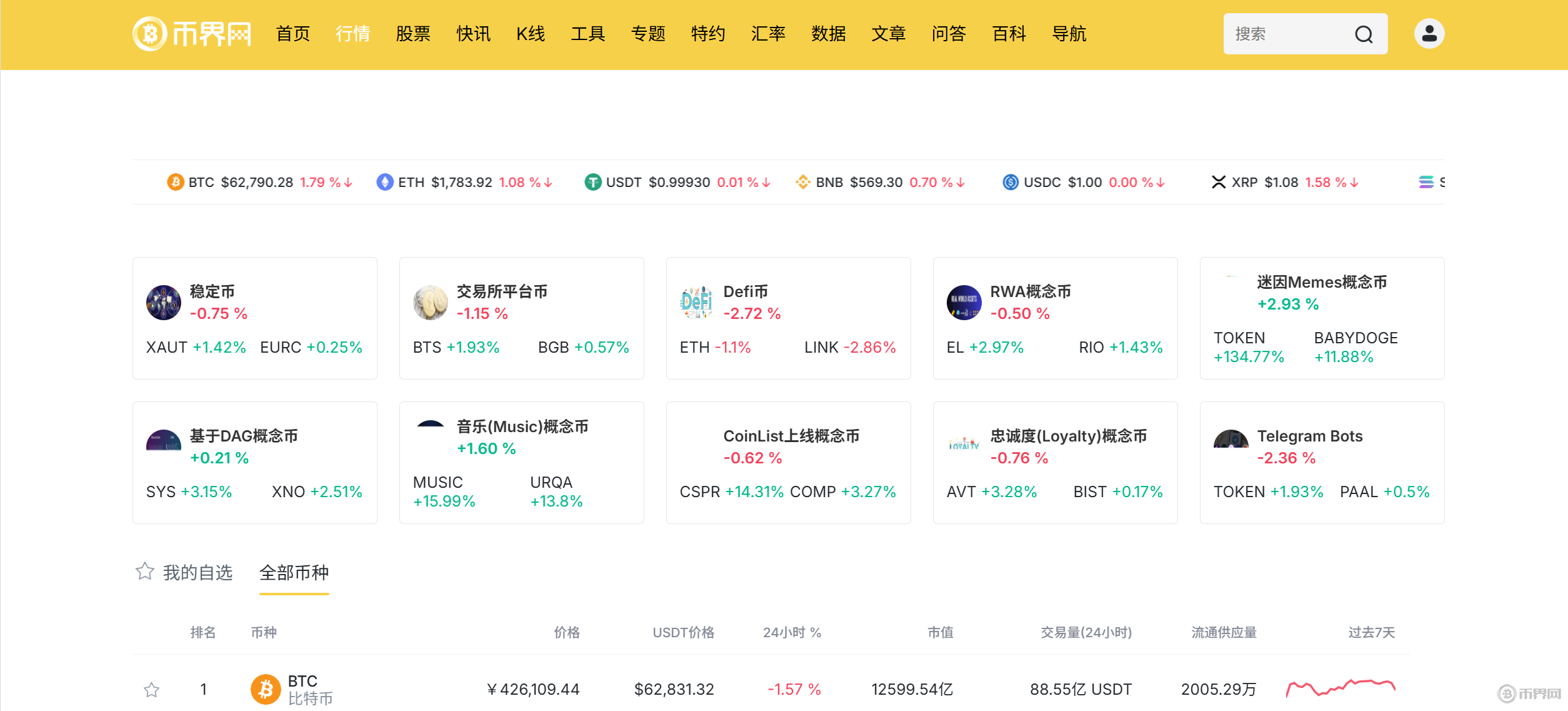This screenshot has width=1568, height=711.
Task: Click the RWA概念币 category icon
Action: click(x=964, y=303)
